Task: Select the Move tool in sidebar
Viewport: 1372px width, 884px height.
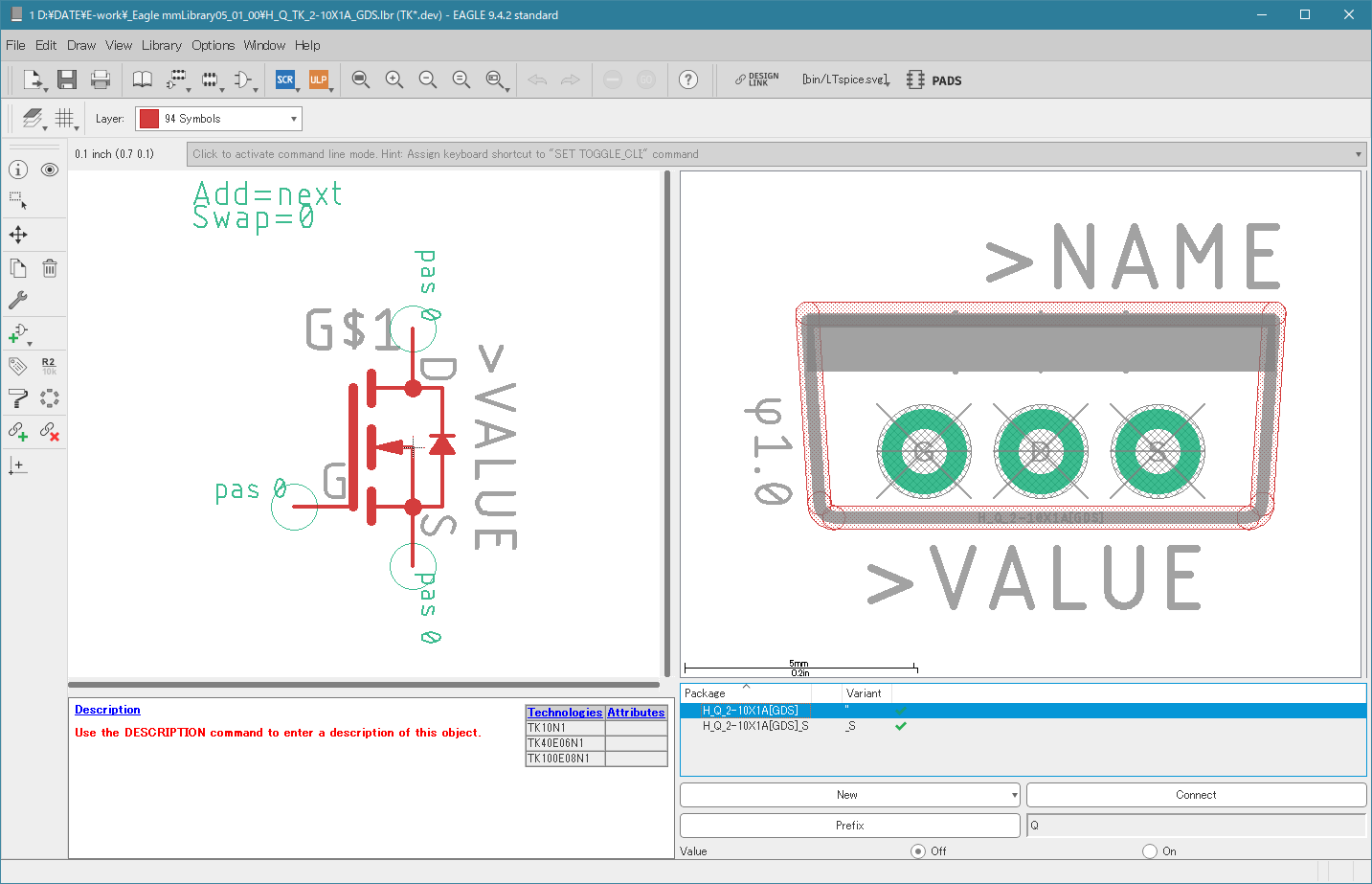Action: pyautogui.click(x=18, y=235)
